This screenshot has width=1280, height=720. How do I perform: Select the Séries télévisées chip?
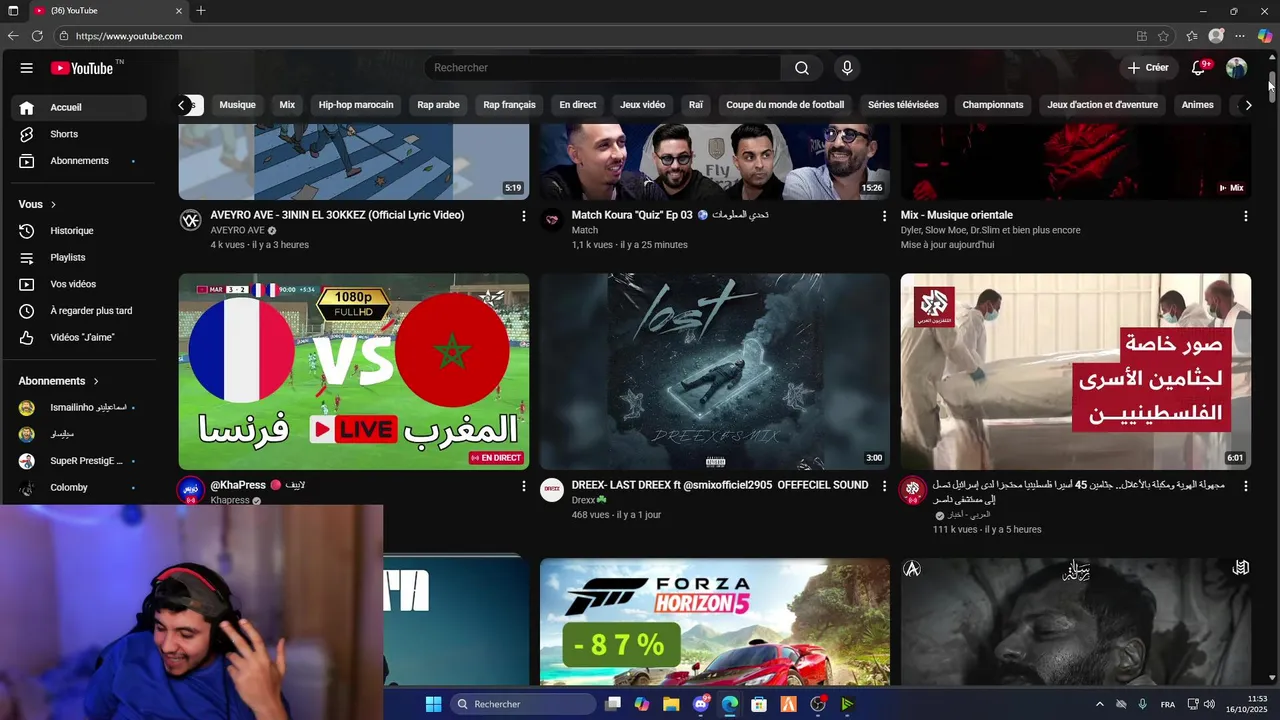click(903, 105)
